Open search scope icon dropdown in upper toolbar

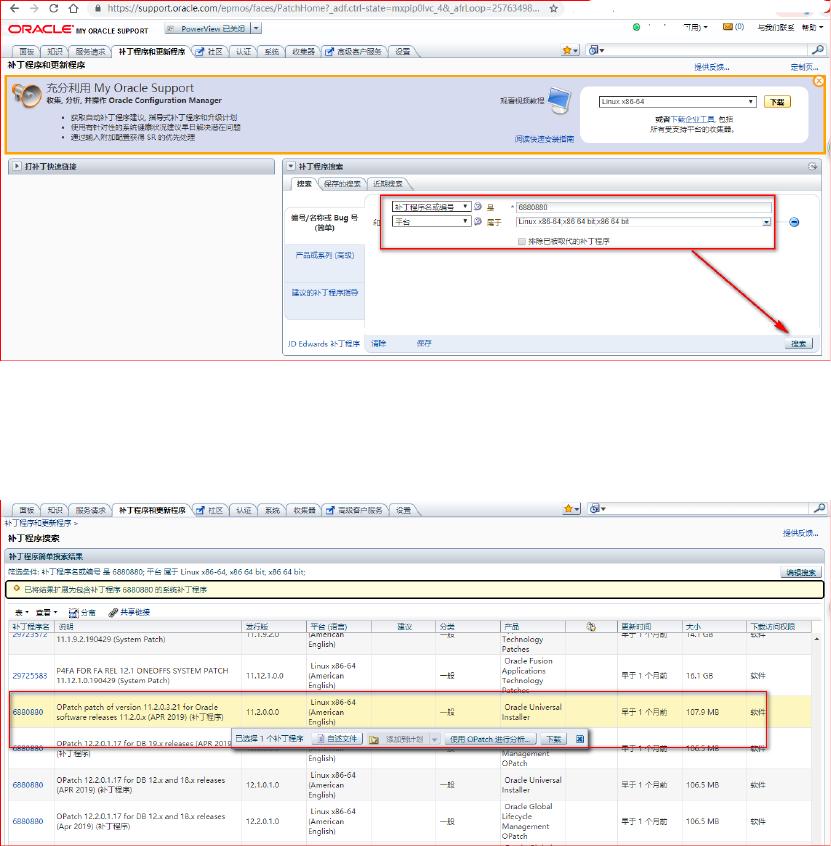(x=596, y=50)
